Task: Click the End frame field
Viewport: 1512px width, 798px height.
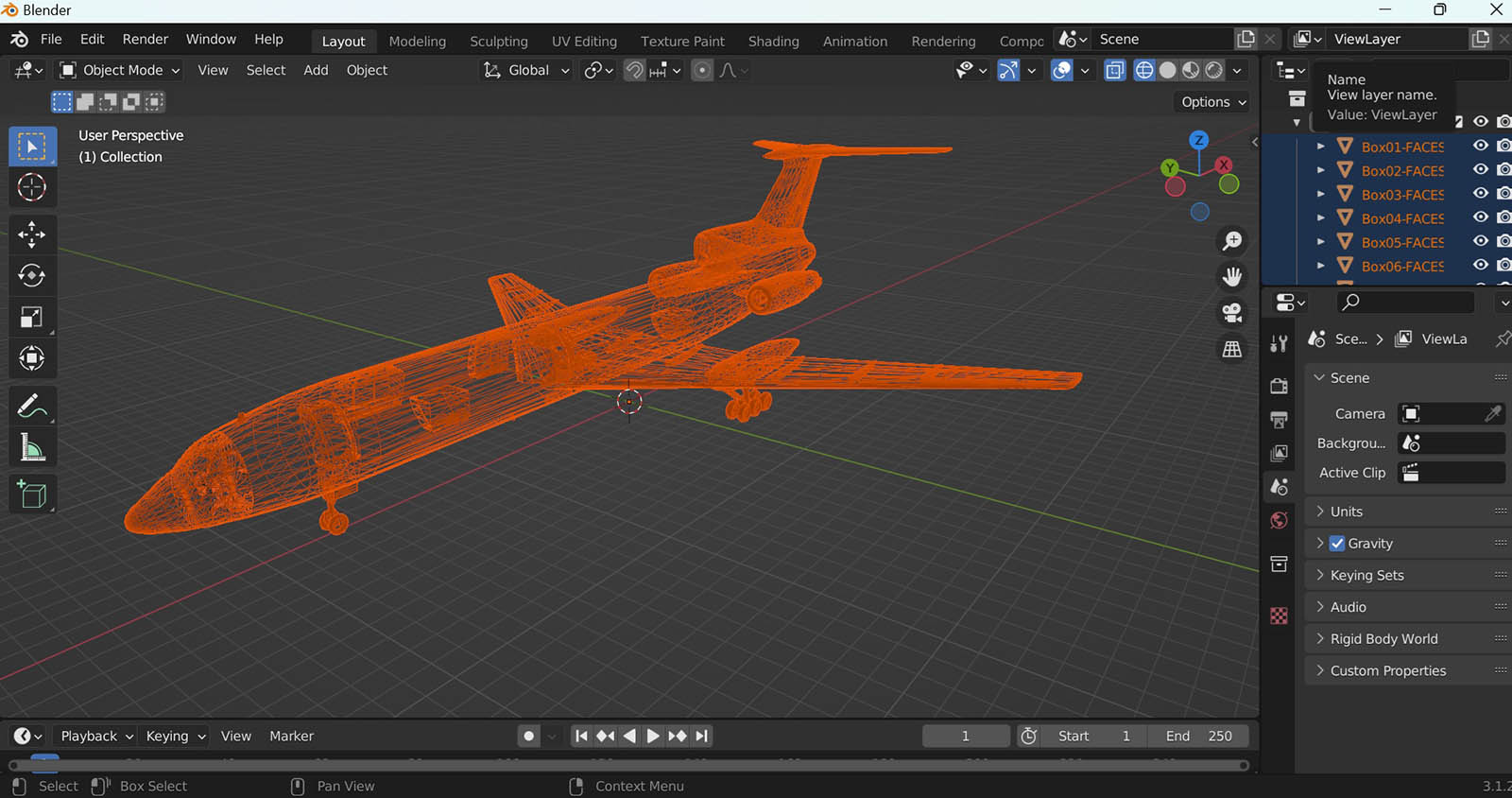Action: tap(1198, 736)
